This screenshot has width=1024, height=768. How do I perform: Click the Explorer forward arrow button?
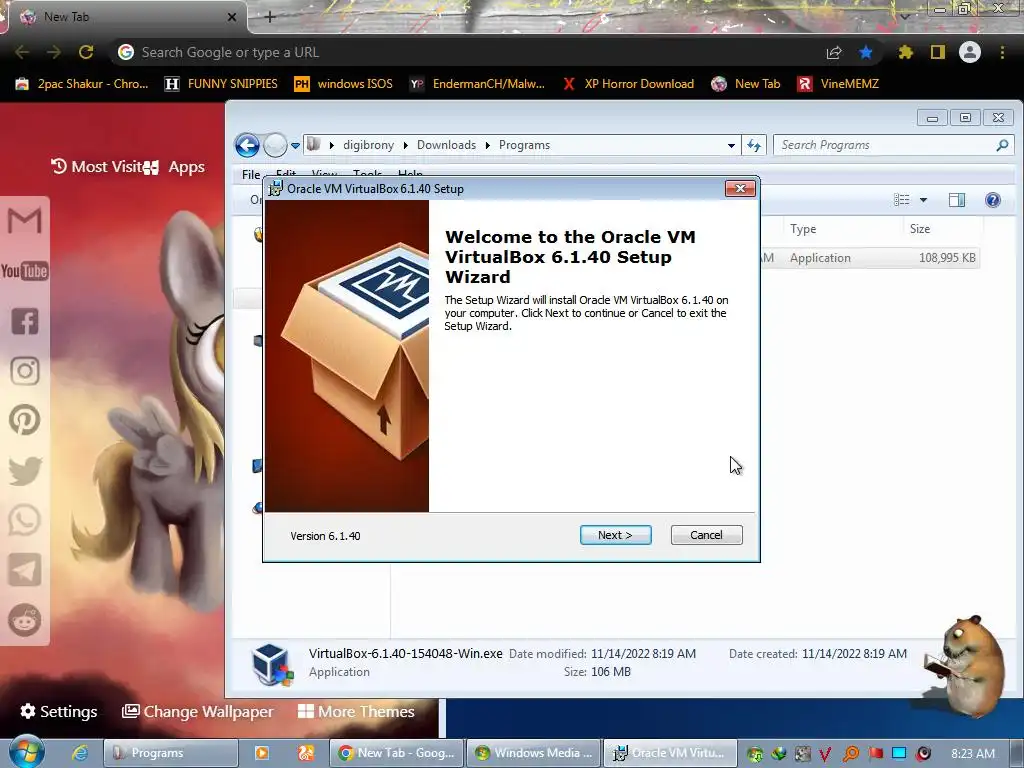[275, 145]
